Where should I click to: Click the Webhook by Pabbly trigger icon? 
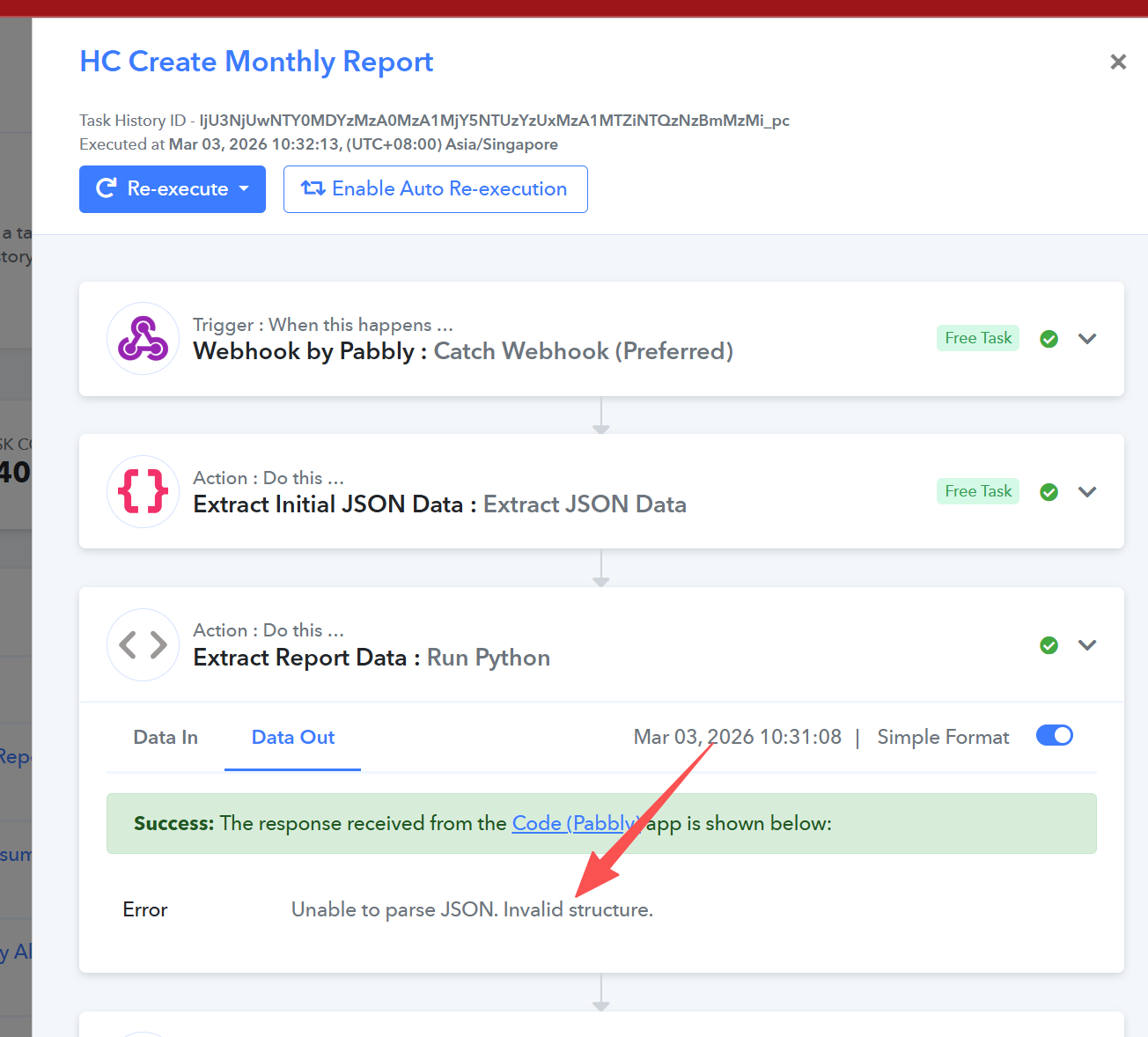point(143,339)
